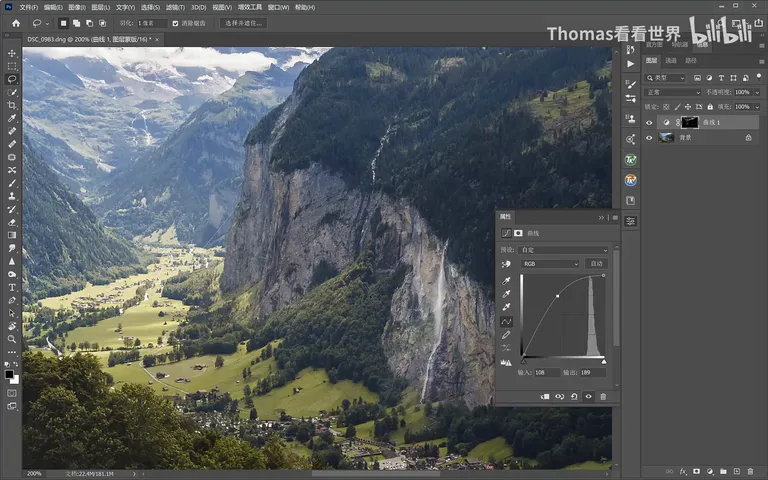
Task: Add new layer in Layers panel footer
Action: (737, 472)
